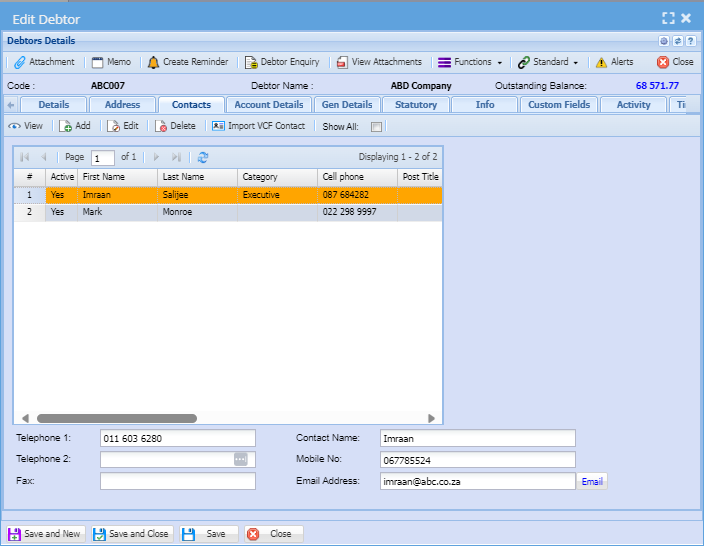The height and width of the screenshot is (546, 704).
Task: Open the Custom Fields tab
Action: tap(559, 105)
